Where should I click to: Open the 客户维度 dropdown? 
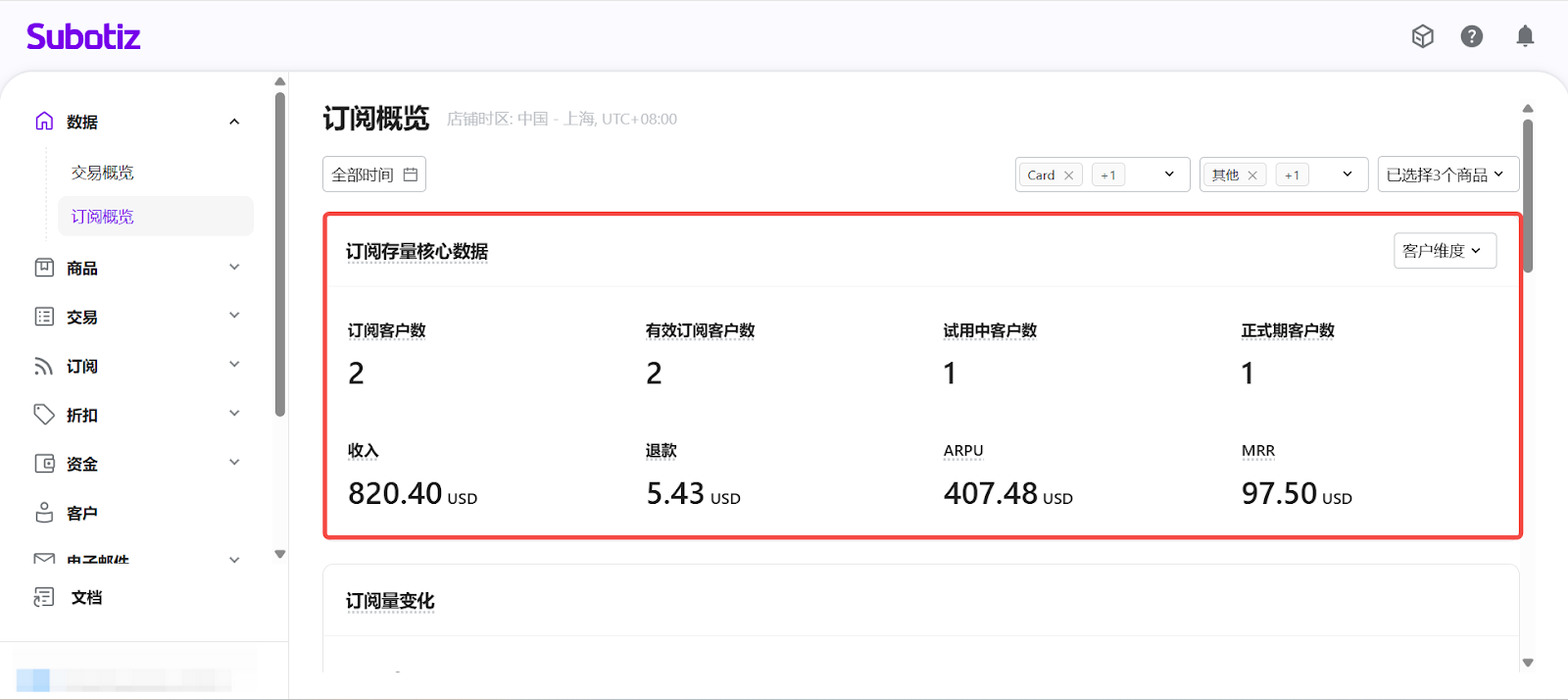tap(1445, 251)
